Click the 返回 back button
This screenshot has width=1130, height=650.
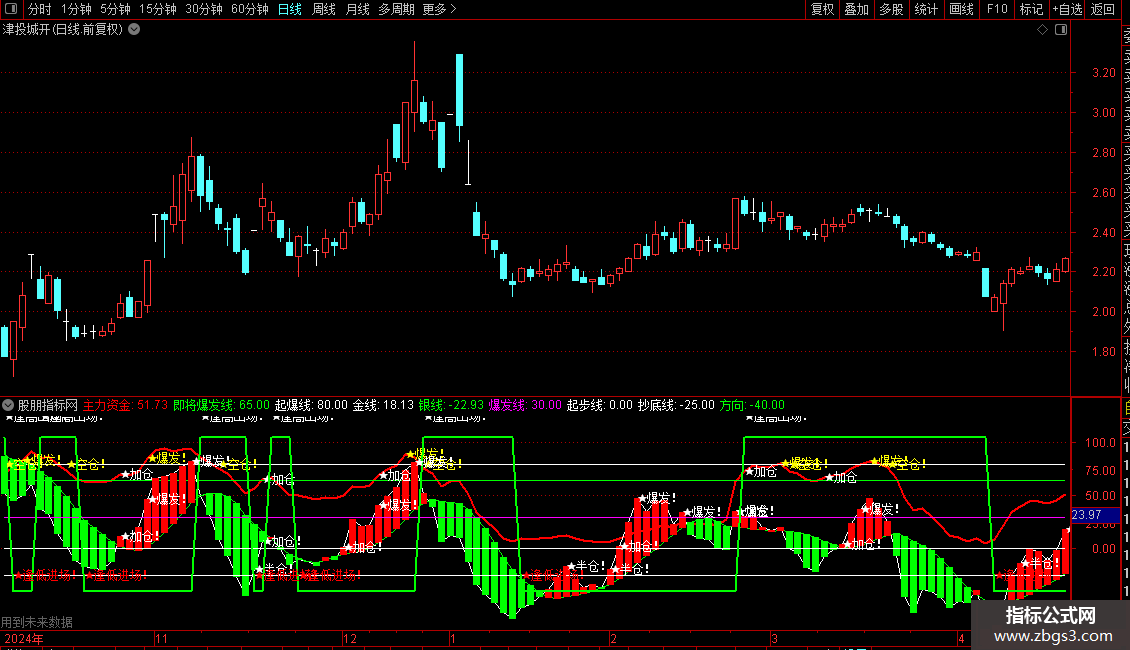click(1103, 9)
